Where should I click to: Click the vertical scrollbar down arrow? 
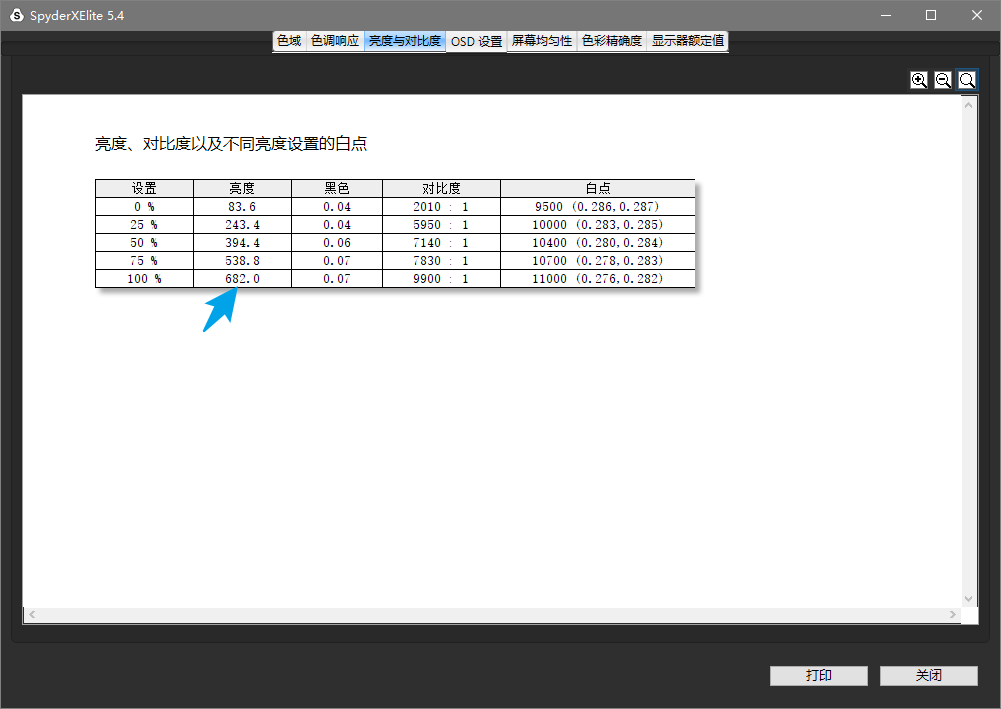968,599
